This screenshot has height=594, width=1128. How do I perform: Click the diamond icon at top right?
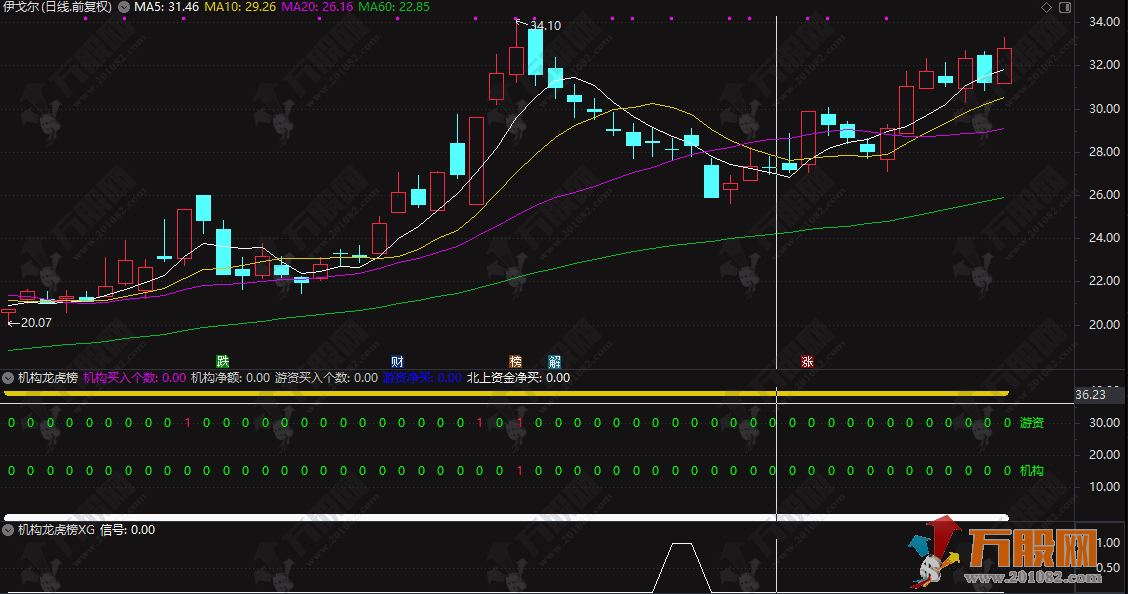[1046, 7]
